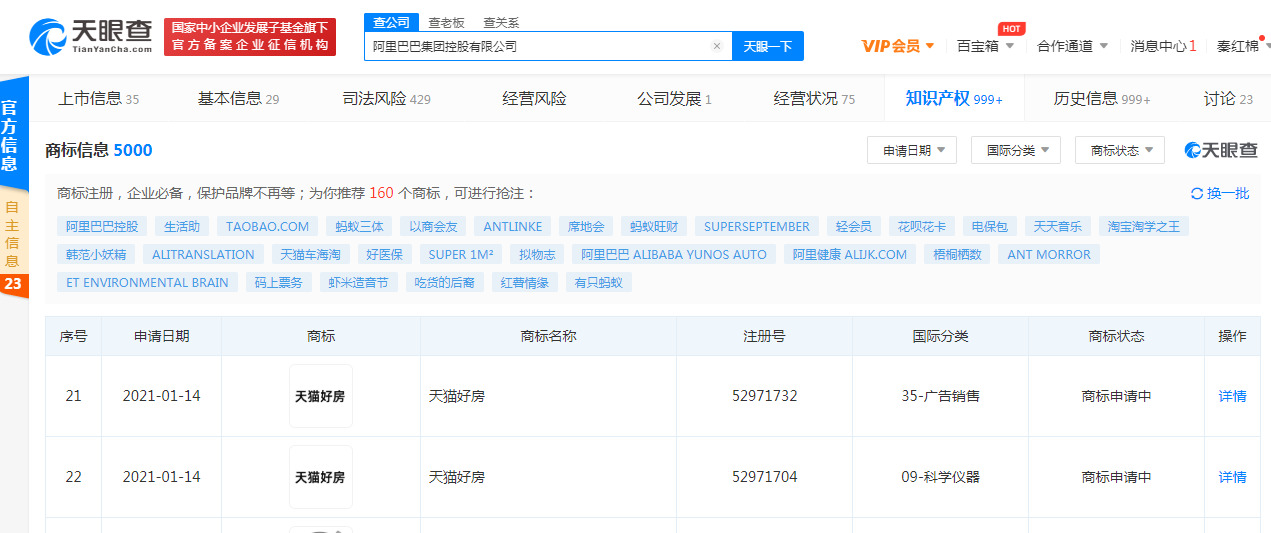Open the VIP会员 dropdown
1271x533 pixels.
coord(898,46)
